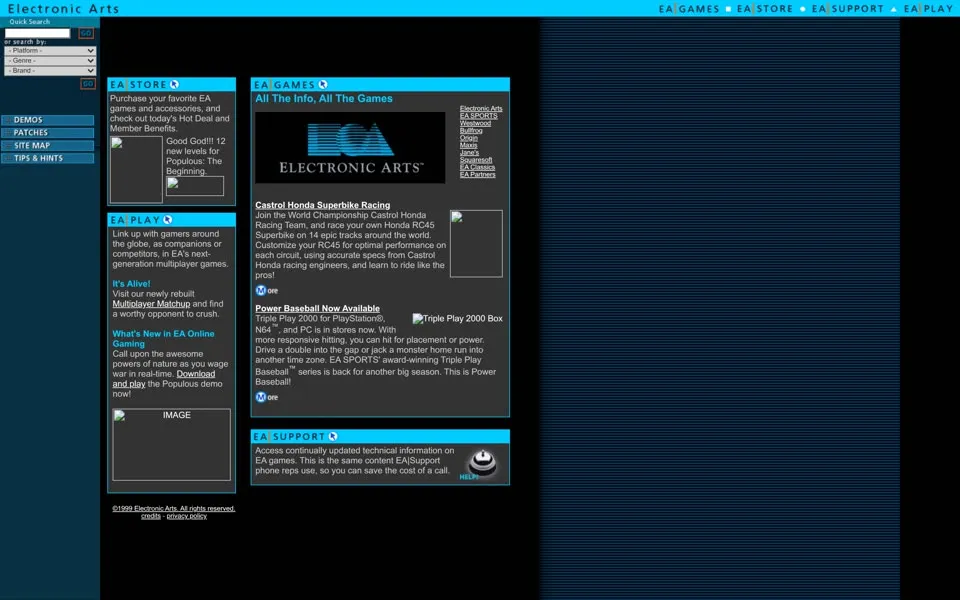960x600 pixels.
Task: Click GO button below Brand dropdown
Action: click(88, 84)
